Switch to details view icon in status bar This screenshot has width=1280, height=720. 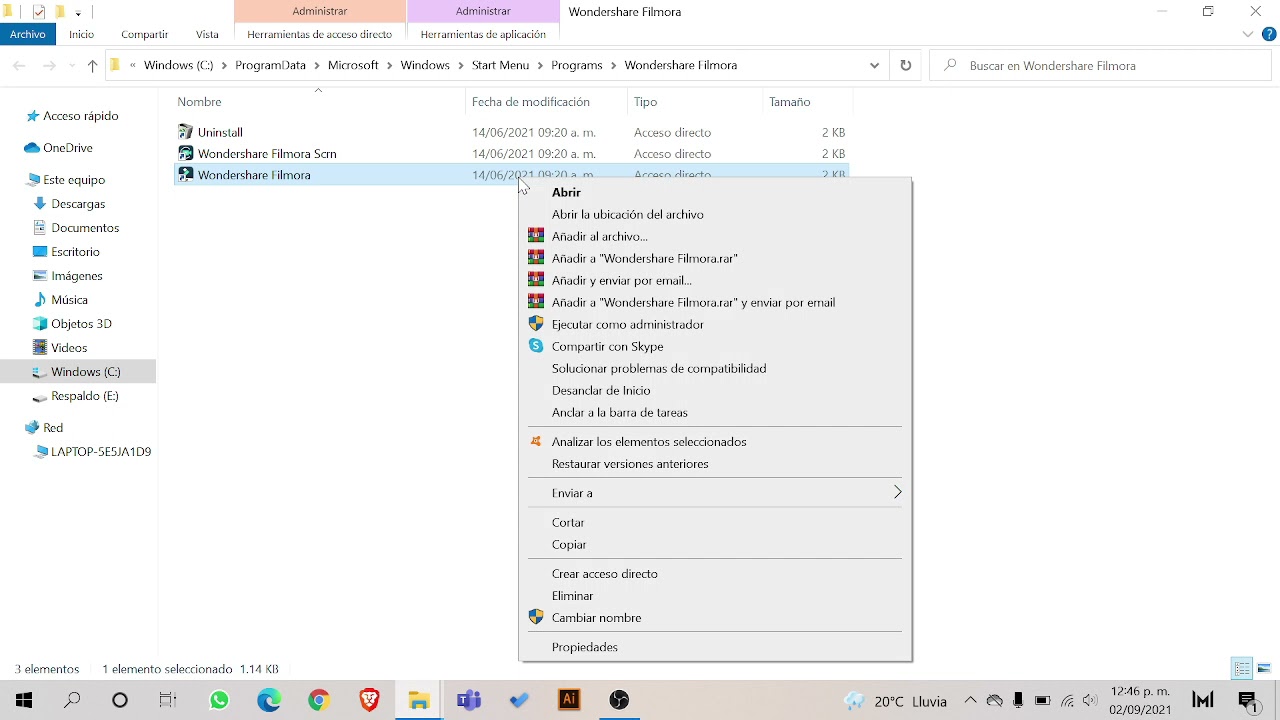click(x=1242, y=669)
